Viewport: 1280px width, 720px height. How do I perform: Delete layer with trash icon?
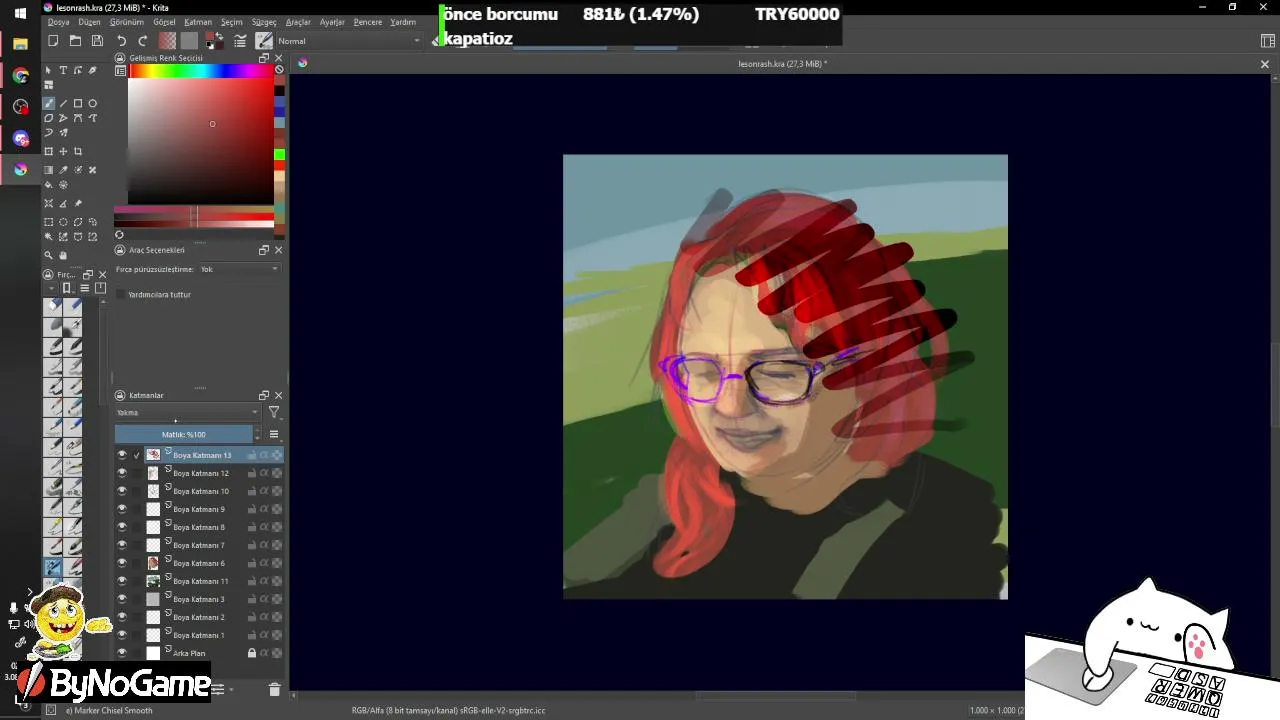click(274, 689)
